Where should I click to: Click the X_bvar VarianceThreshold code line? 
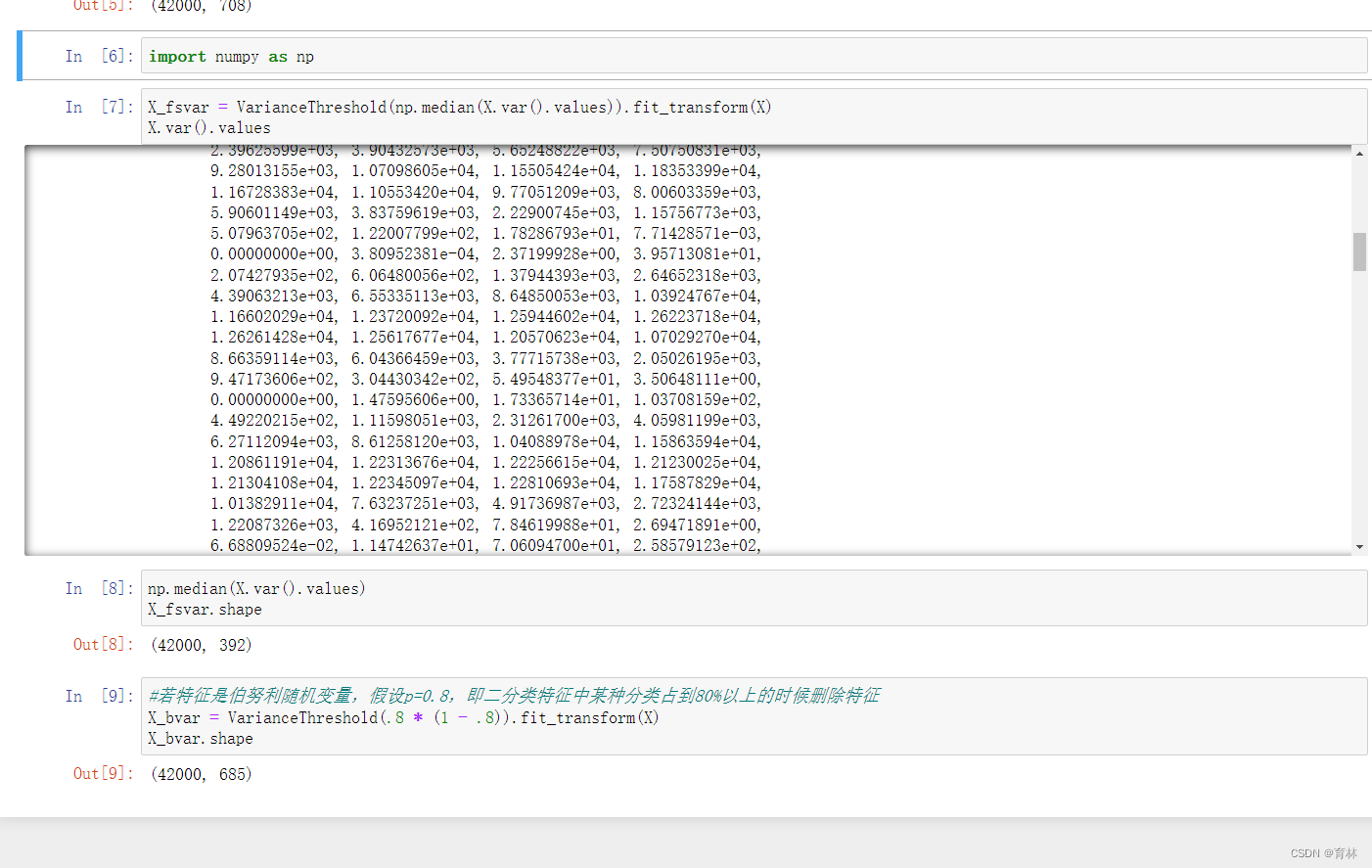(403, 717)
